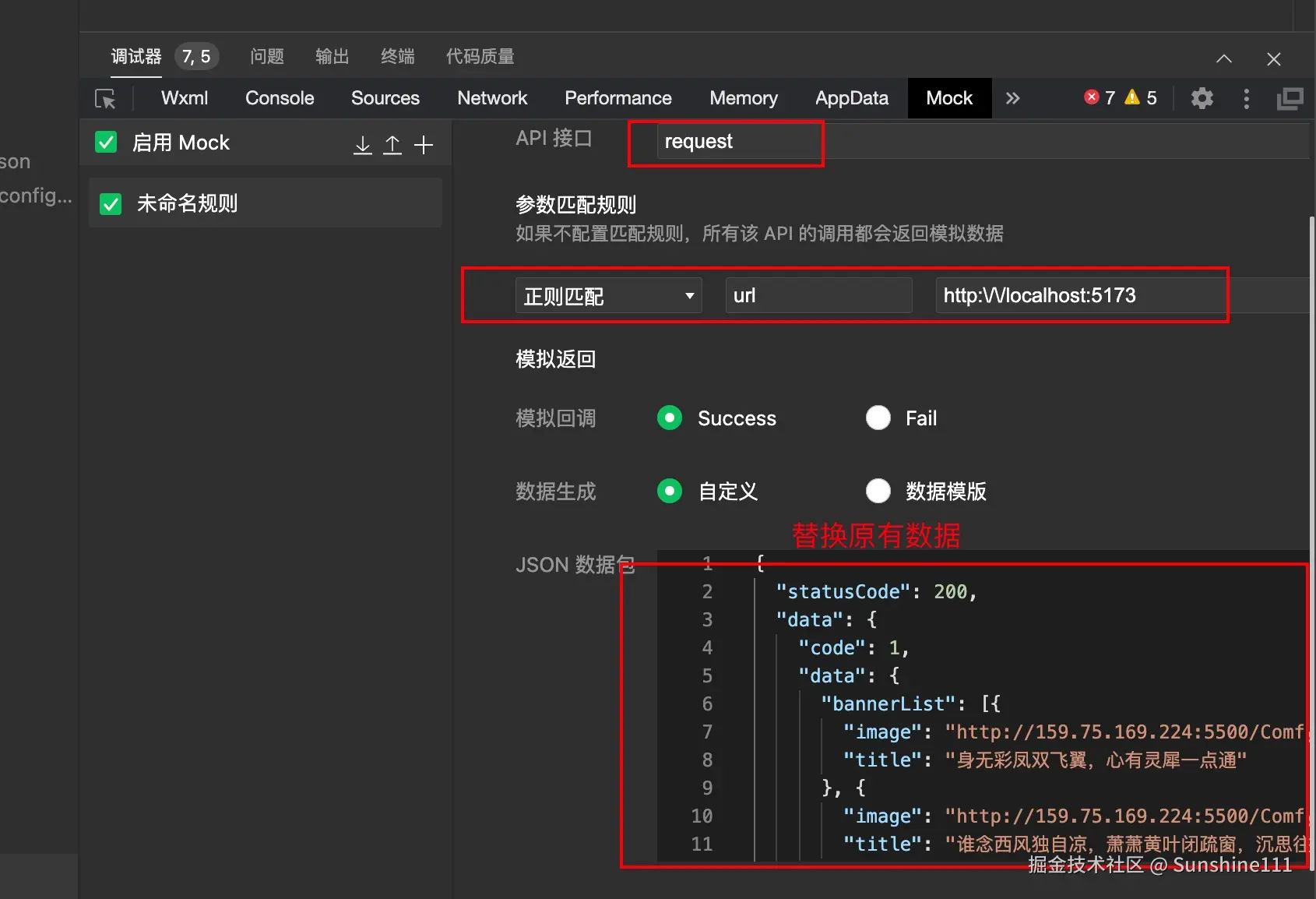Open the 终端 panel tab
The height and width of the screenshot is (899, 1316).
click(x=398, y=57)
